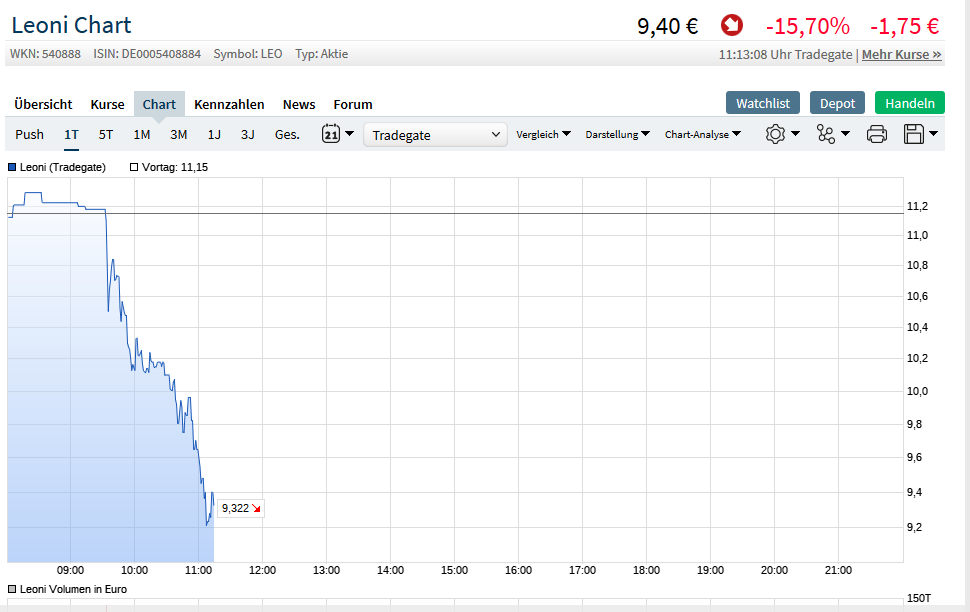This screenshot has height=612, width=970.
Task: Open the Darstellung dropdown
Action: click(x=617, y=134)
